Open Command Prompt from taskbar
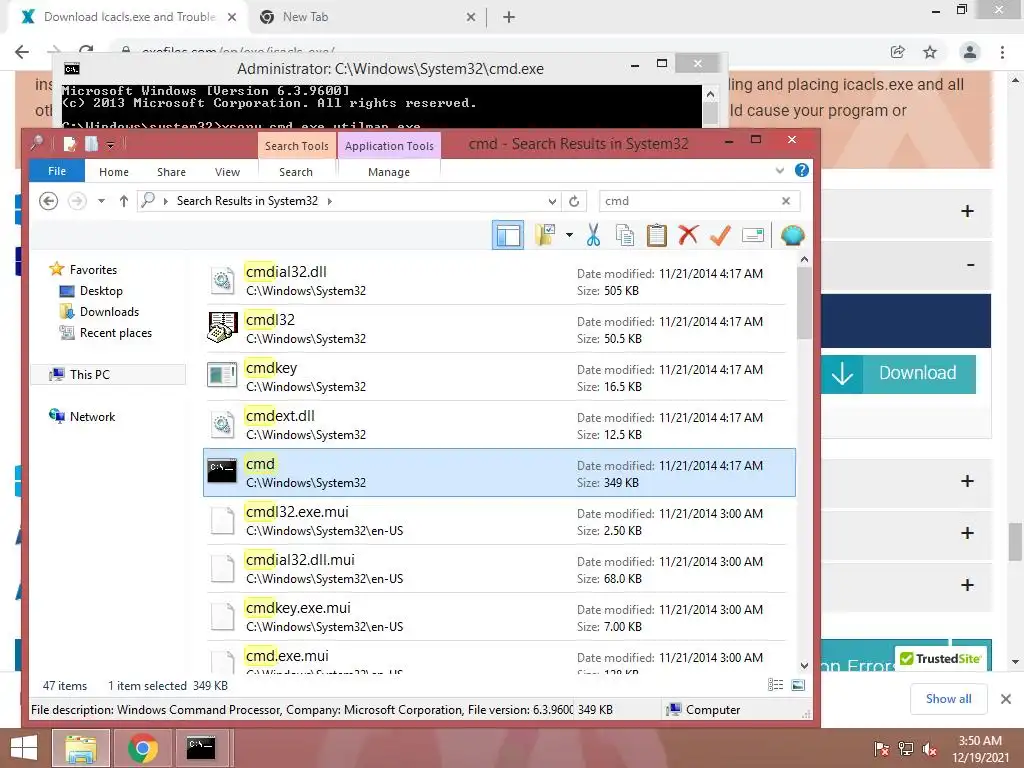This screenshot has width=1024, height=768. click(x=200, y=748)
